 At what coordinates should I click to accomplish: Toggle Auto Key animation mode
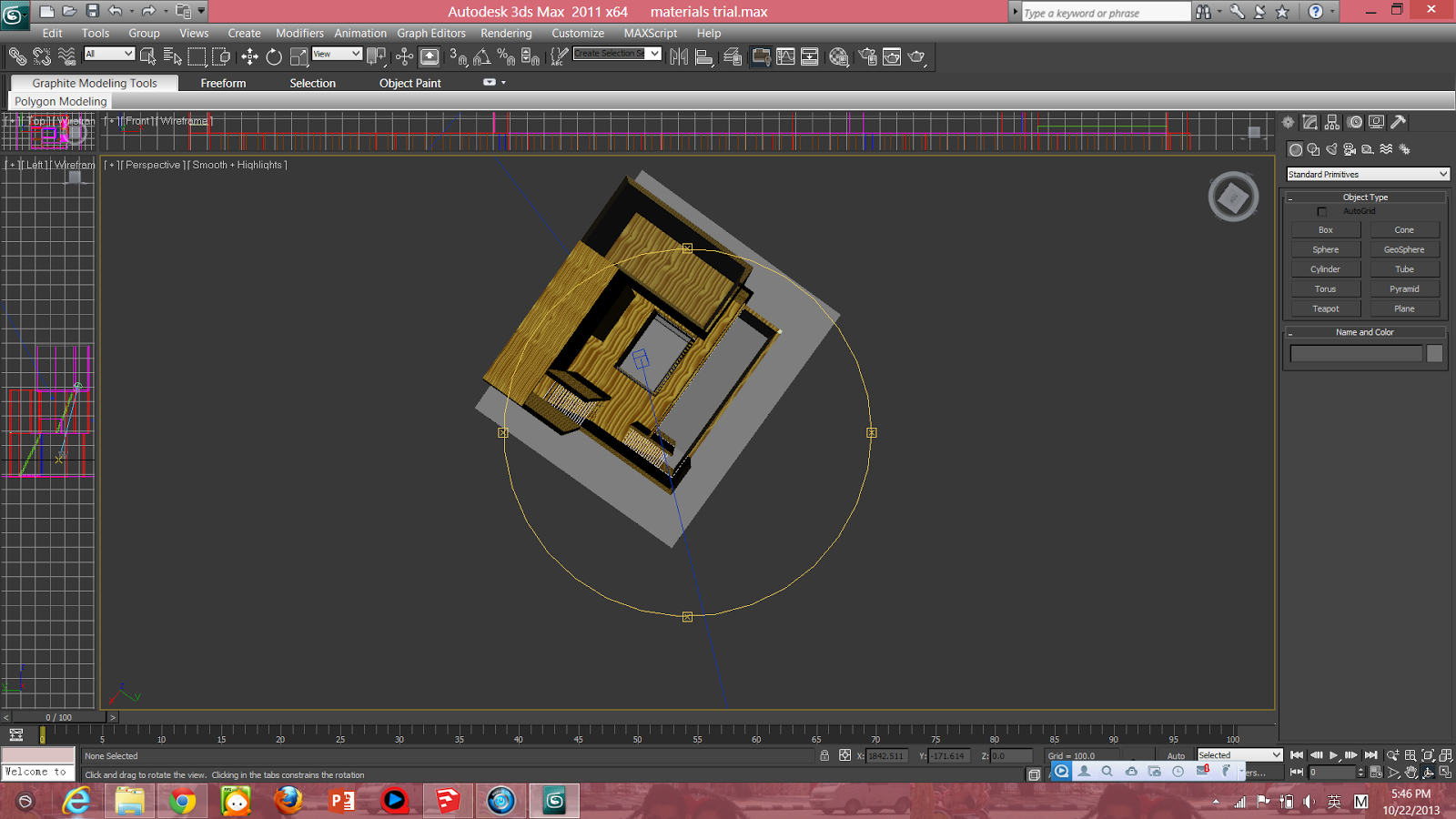click(x=1176, y=755)
